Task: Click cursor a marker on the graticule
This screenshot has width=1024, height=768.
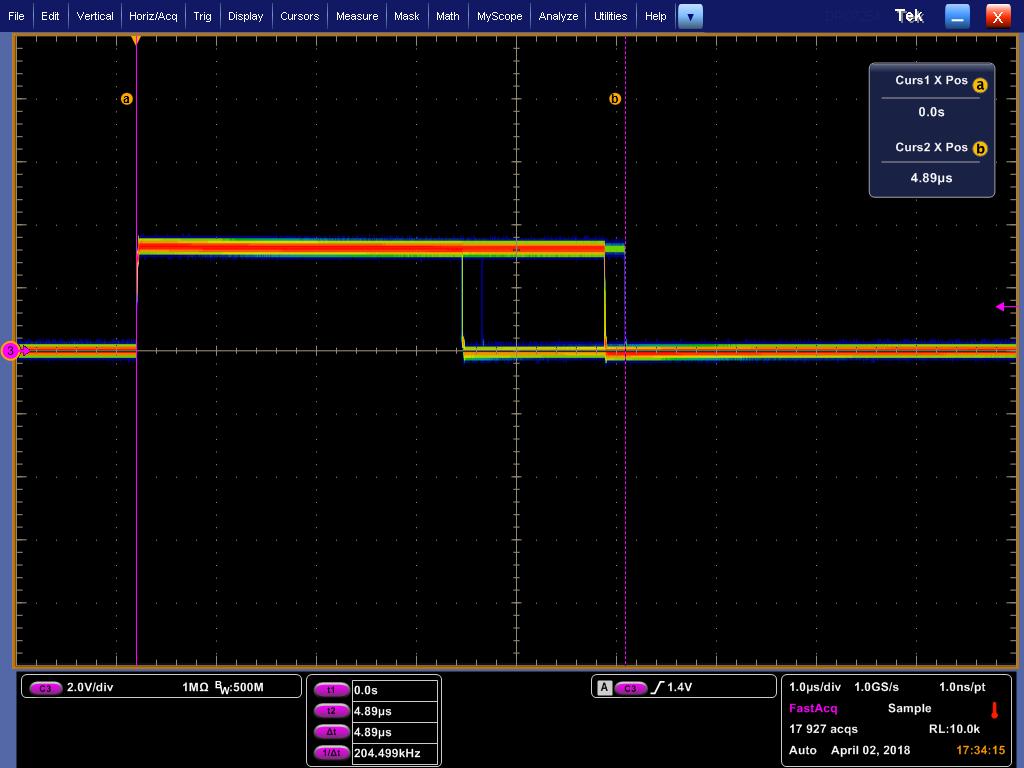Action: (x=127, y=99)
